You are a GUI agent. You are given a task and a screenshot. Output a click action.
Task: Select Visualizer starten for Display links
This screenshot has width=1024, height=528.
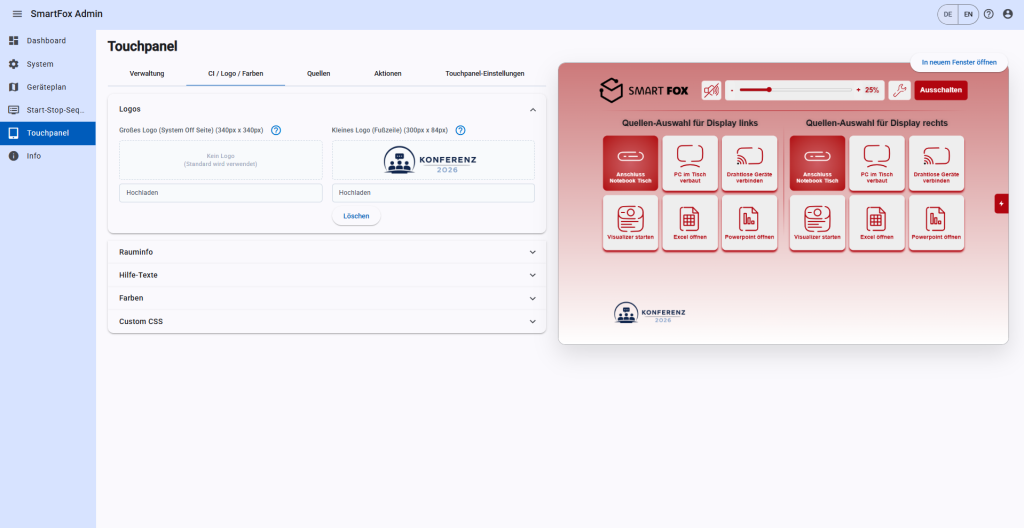(630, 223)
